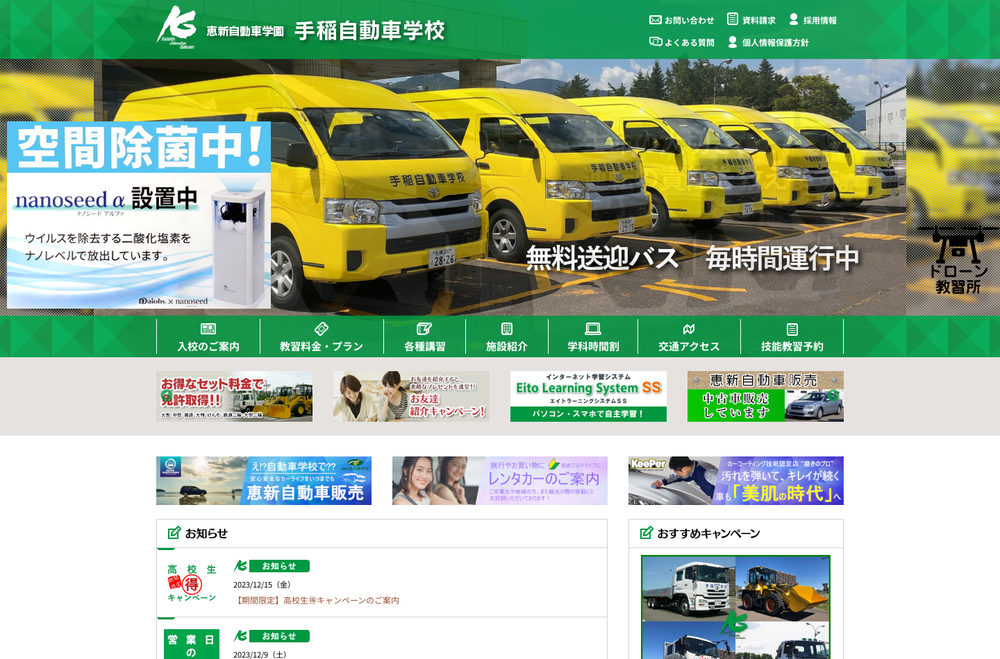This screenshot has height=659, width=1000.
Task: Click the 空間除菌中 nanoseed banner
Action: click(x=139, y=215)
